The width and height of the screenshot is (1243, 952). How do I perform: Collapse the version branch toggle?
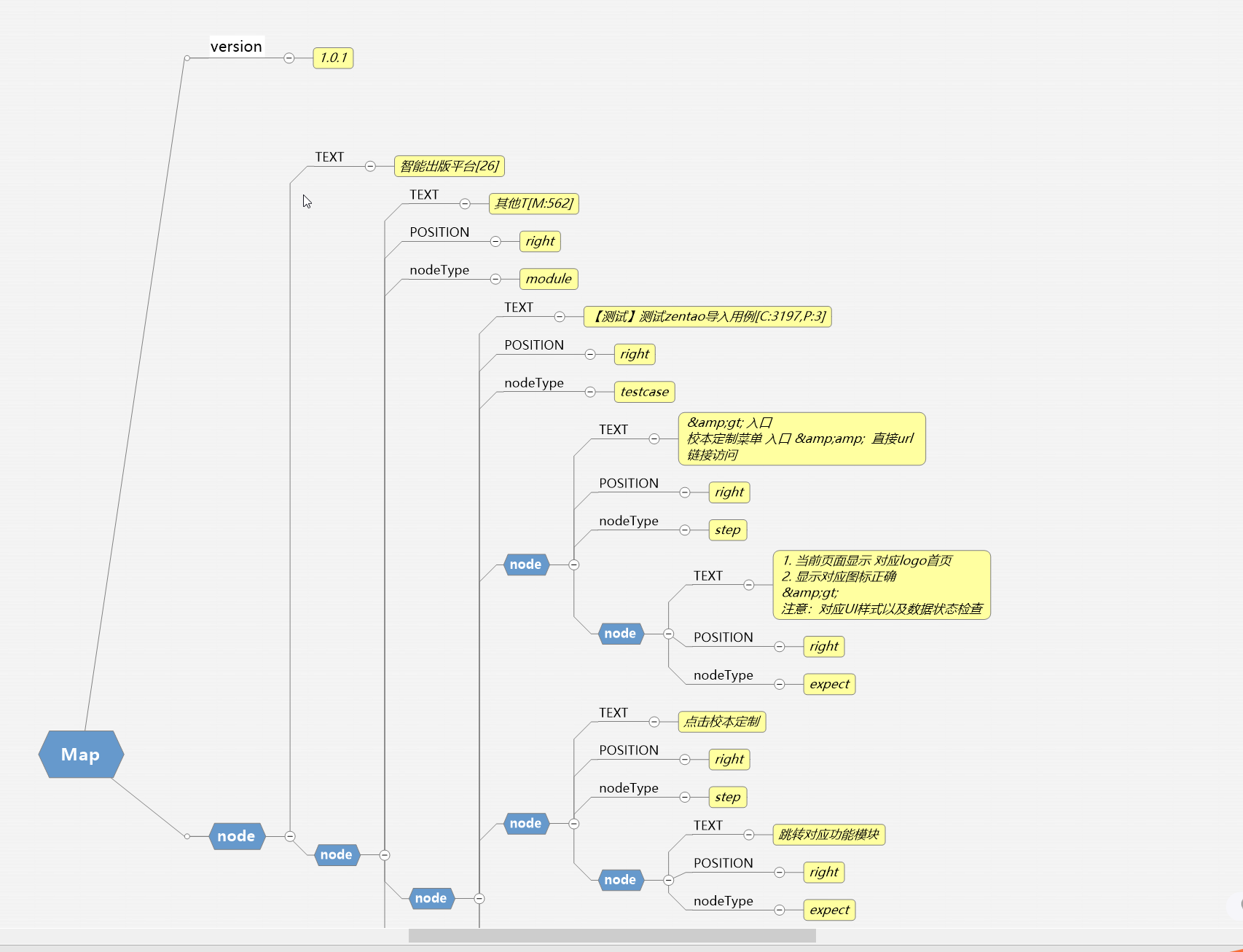tap(289, 58)
